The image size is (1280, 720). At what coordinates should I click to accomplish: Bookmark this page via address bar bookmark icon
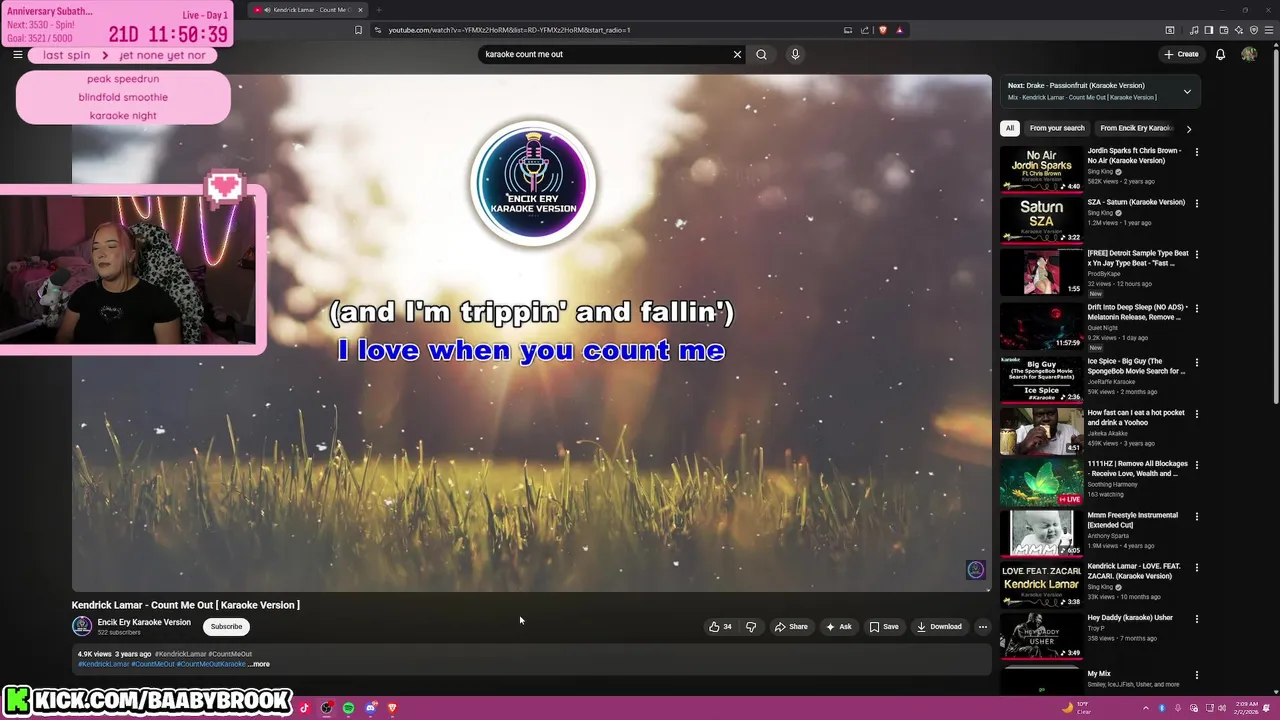pos(358,30)
